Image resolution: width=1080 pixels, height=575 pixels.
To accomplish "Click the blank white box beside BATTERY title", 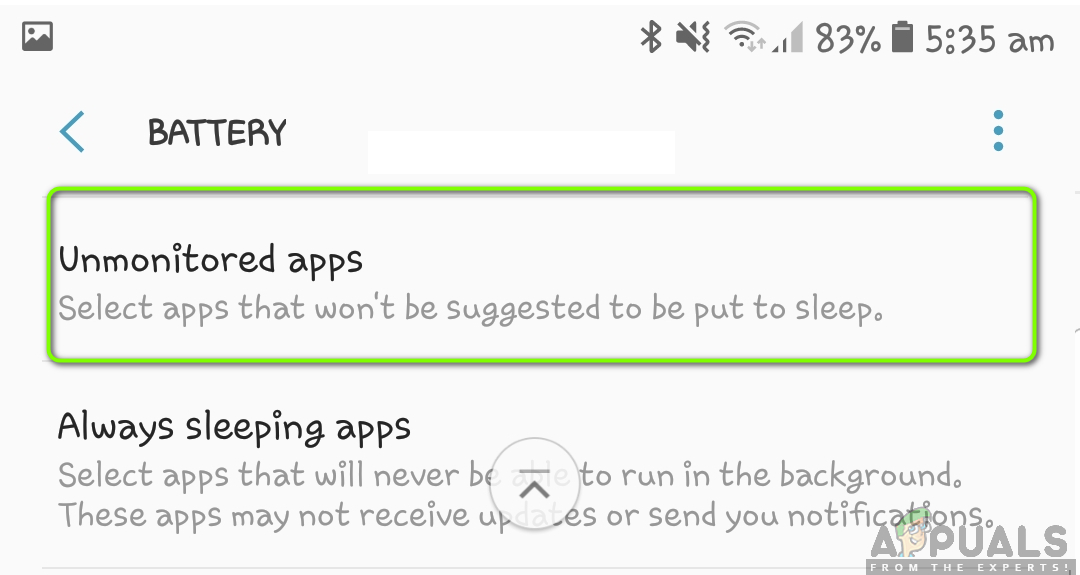I will (521, 151).
